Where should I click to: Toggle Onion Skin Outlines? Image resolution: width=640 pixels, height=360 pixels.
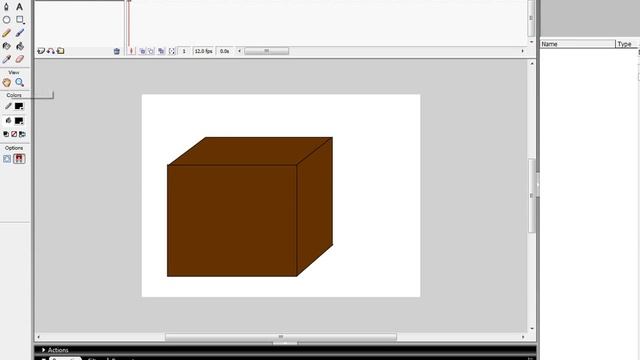[151, 51]
